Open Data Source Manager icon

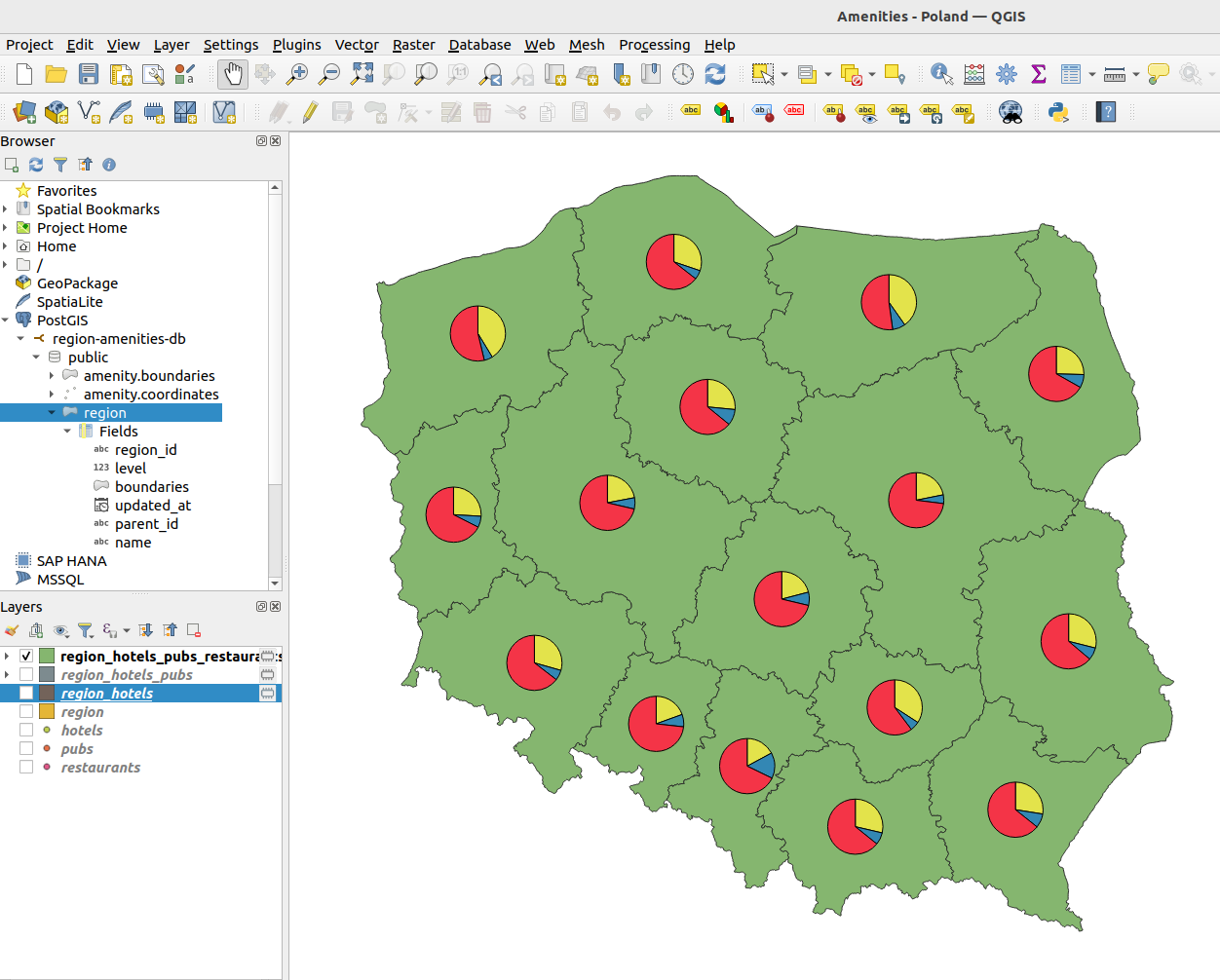(24, 112)
